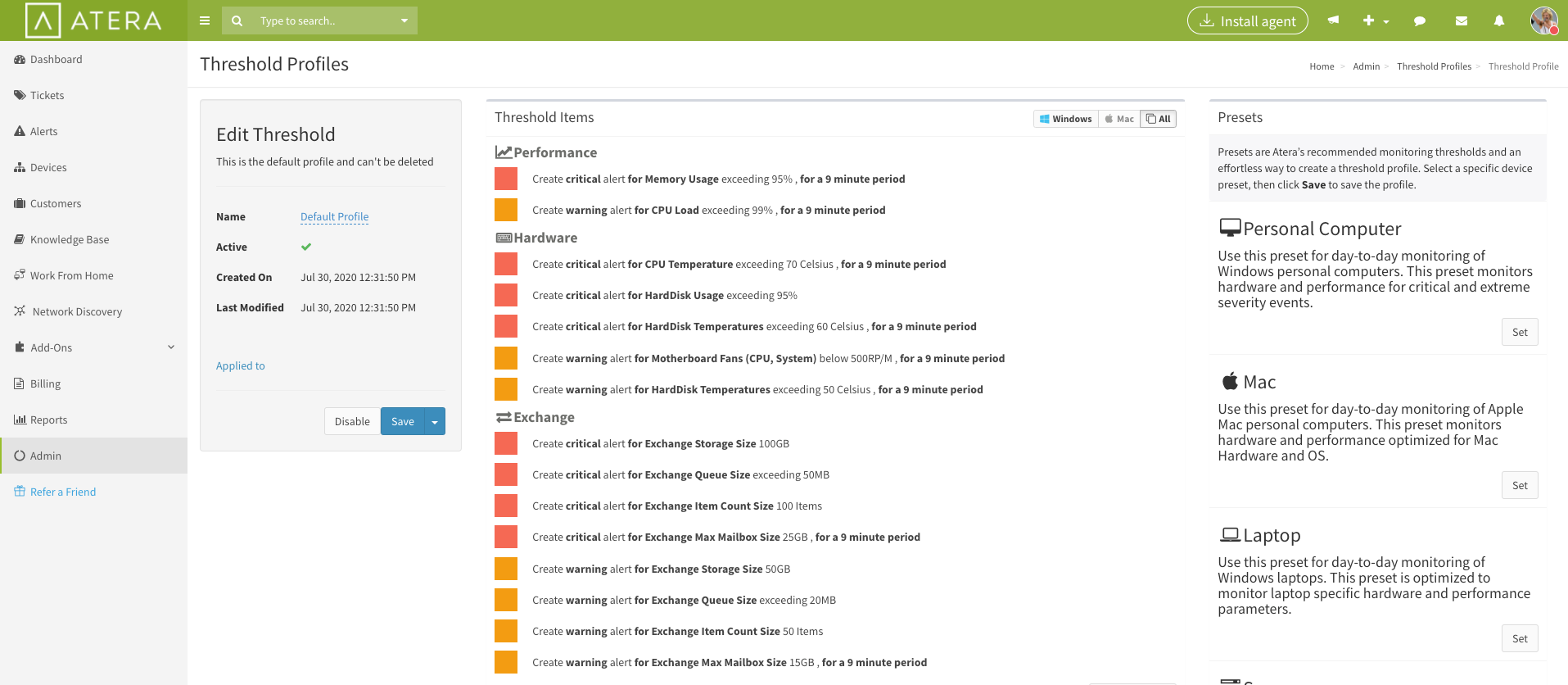Click red swatch for CPU Temperature alert
1568x685 pixels.
pos(506,264)
